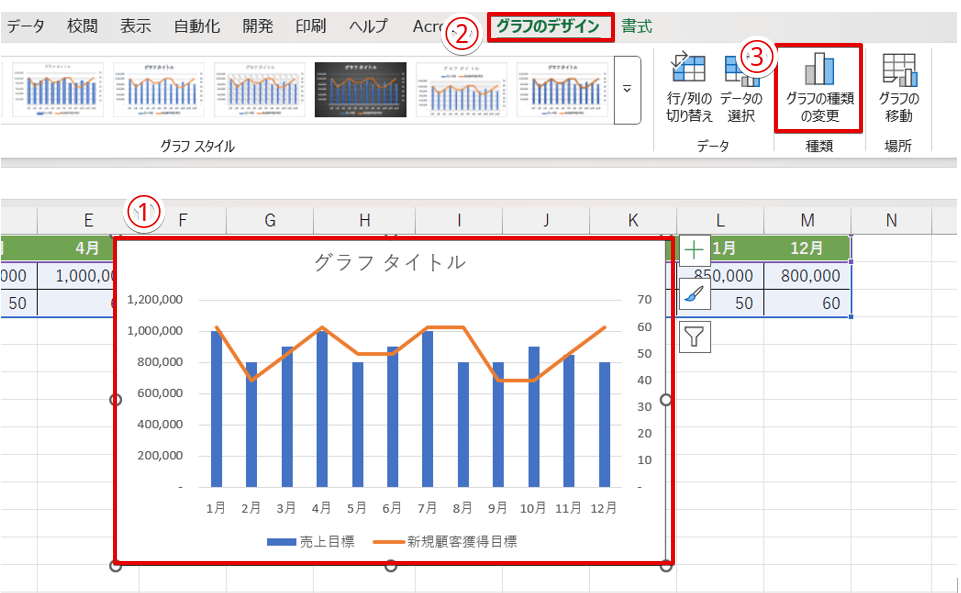961x593 pixels.
Task: Open the 表示 menu tab
Action: (136, 27)
